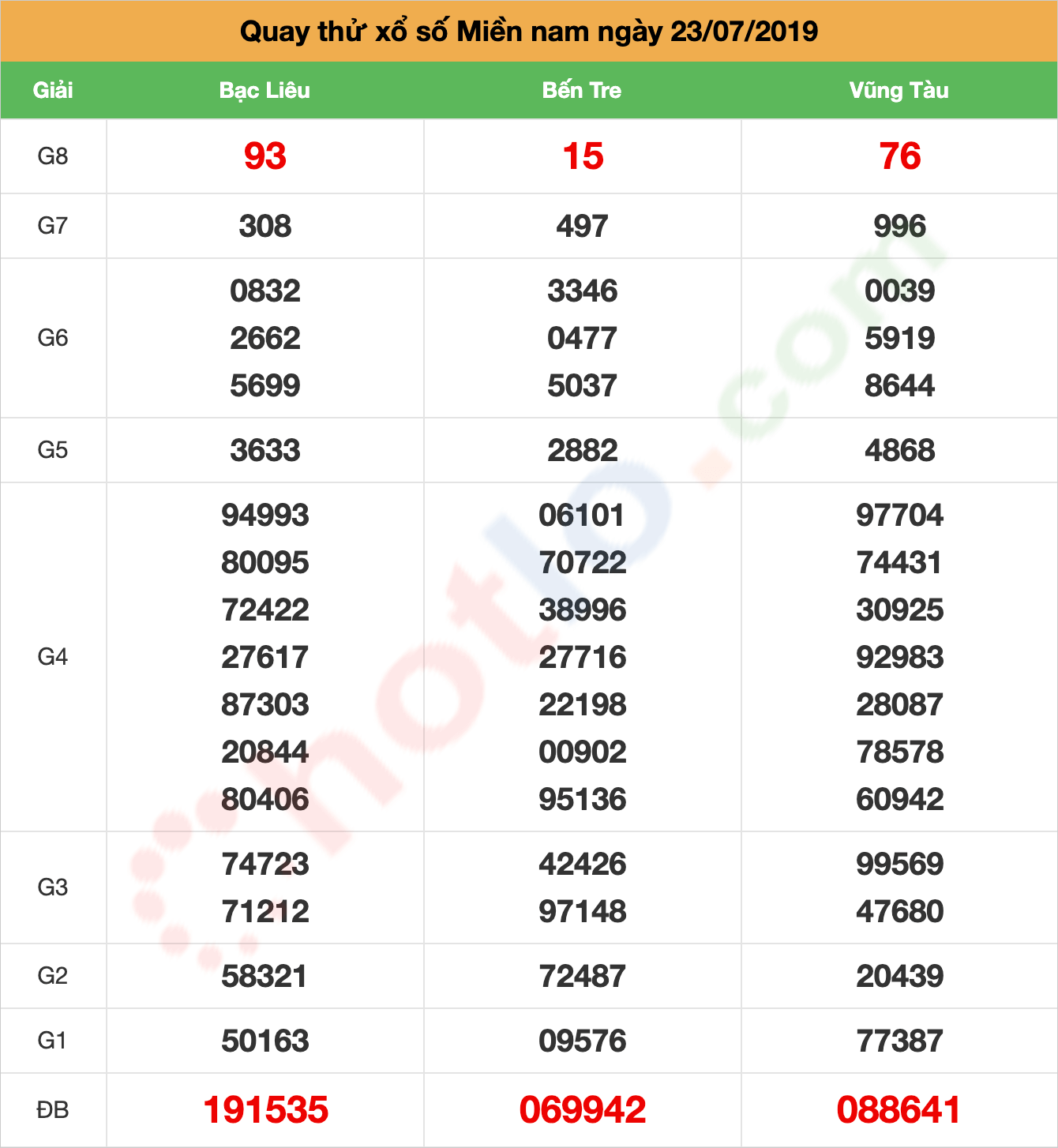Viewport: 1058px width, 1148px height.
Task: Click the G8 row label
Action: 53,156
